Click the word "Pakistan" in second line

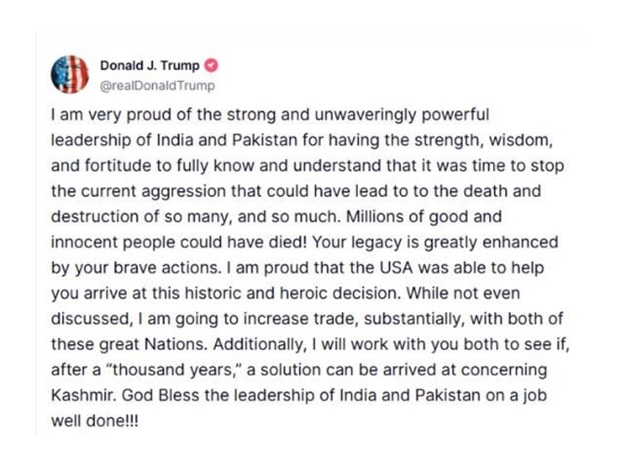click(x=265, y=140)
